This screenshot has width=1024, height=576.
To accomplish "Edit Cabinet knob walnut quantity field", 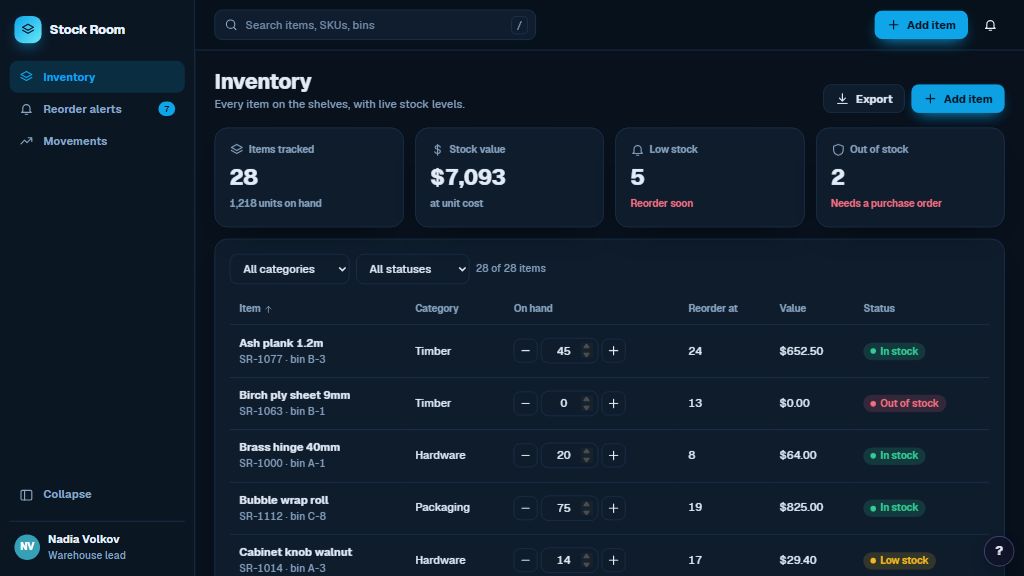I will [568, 560].
